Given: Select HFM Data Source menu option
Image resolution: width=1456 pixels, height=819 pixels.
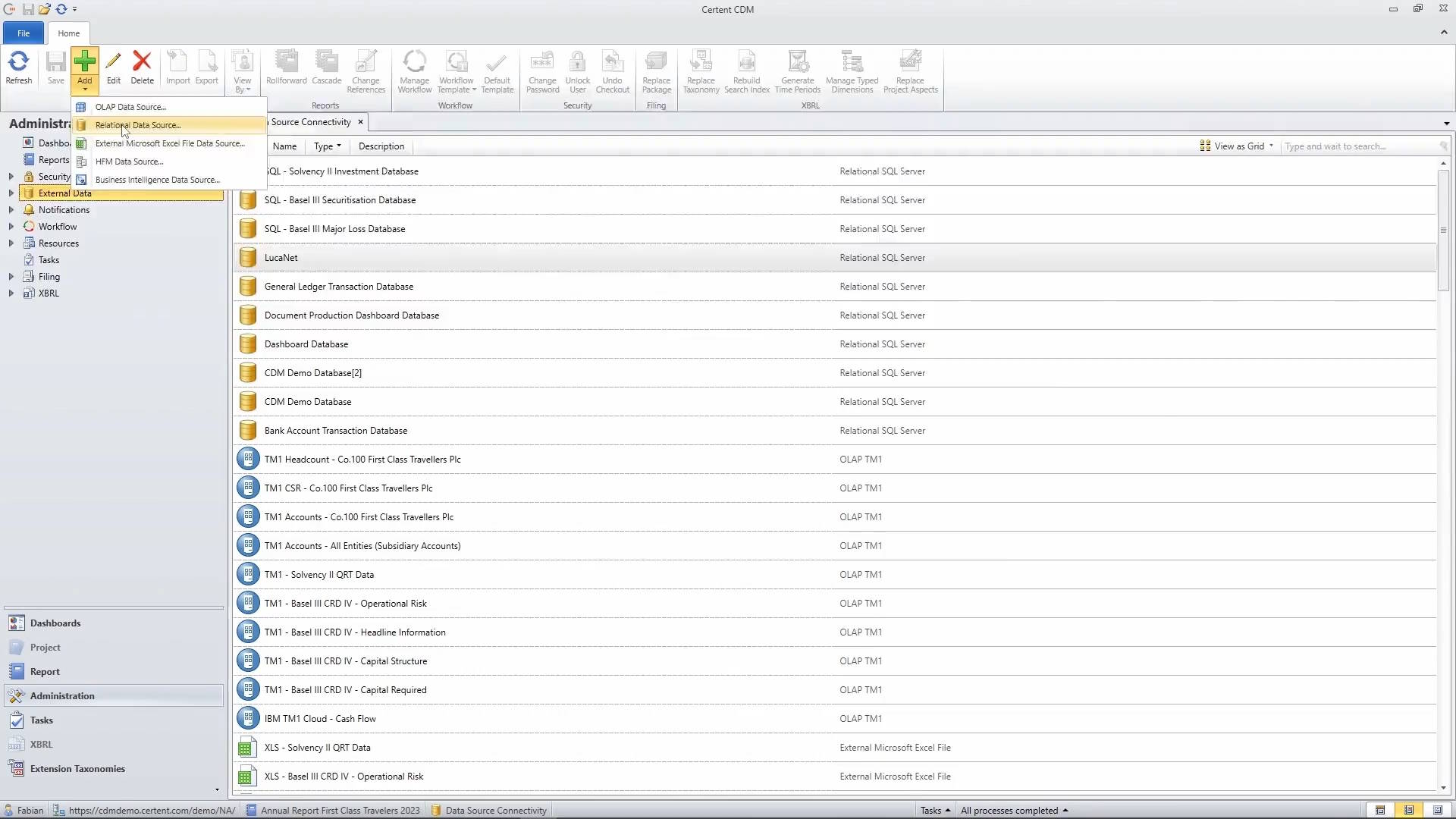Looking at the screenshot, I should pyautogui.click(x=129, y=162).
